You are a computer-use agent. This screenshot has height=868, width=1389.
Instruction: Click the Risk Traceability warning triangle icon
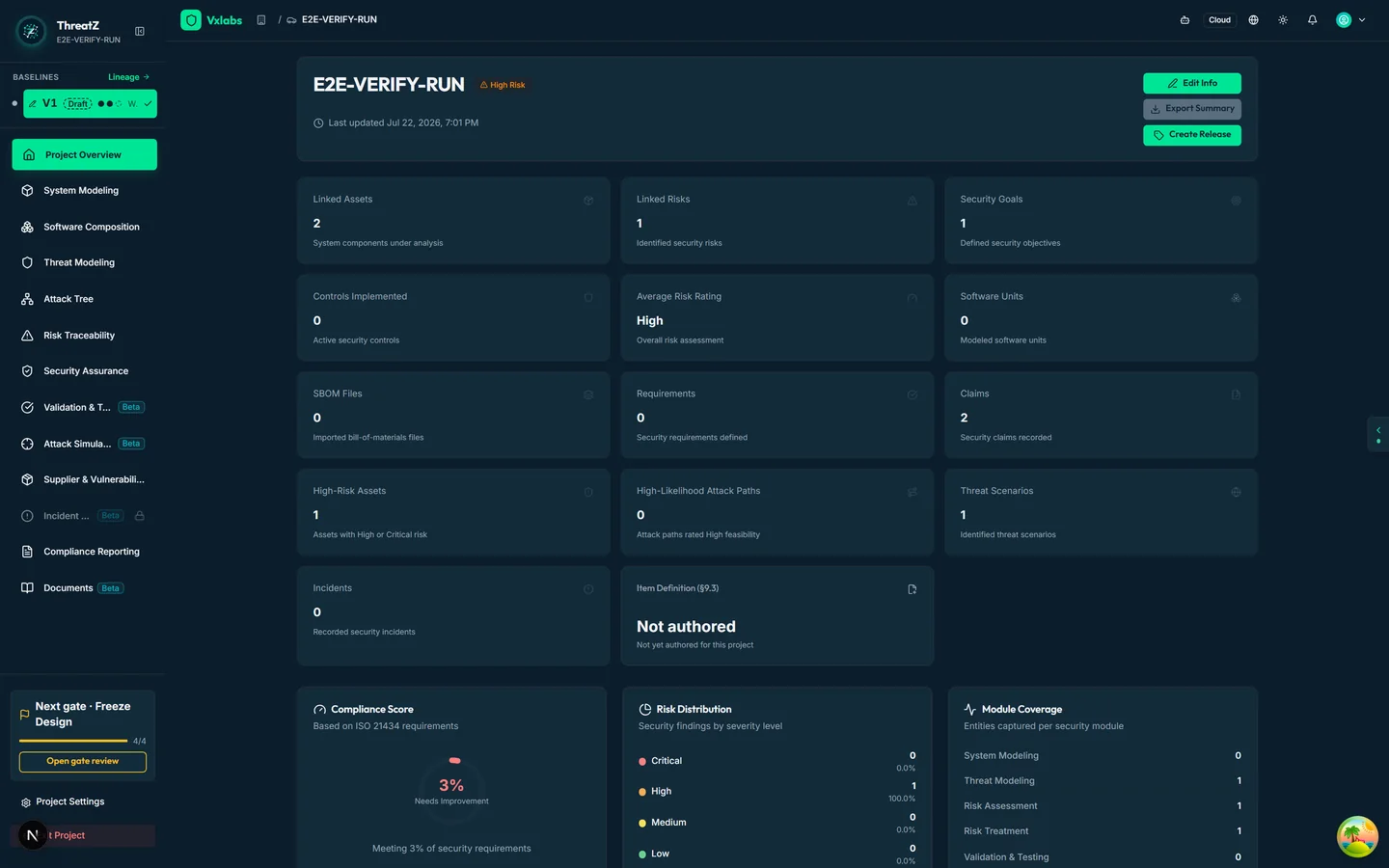point(27,336)
